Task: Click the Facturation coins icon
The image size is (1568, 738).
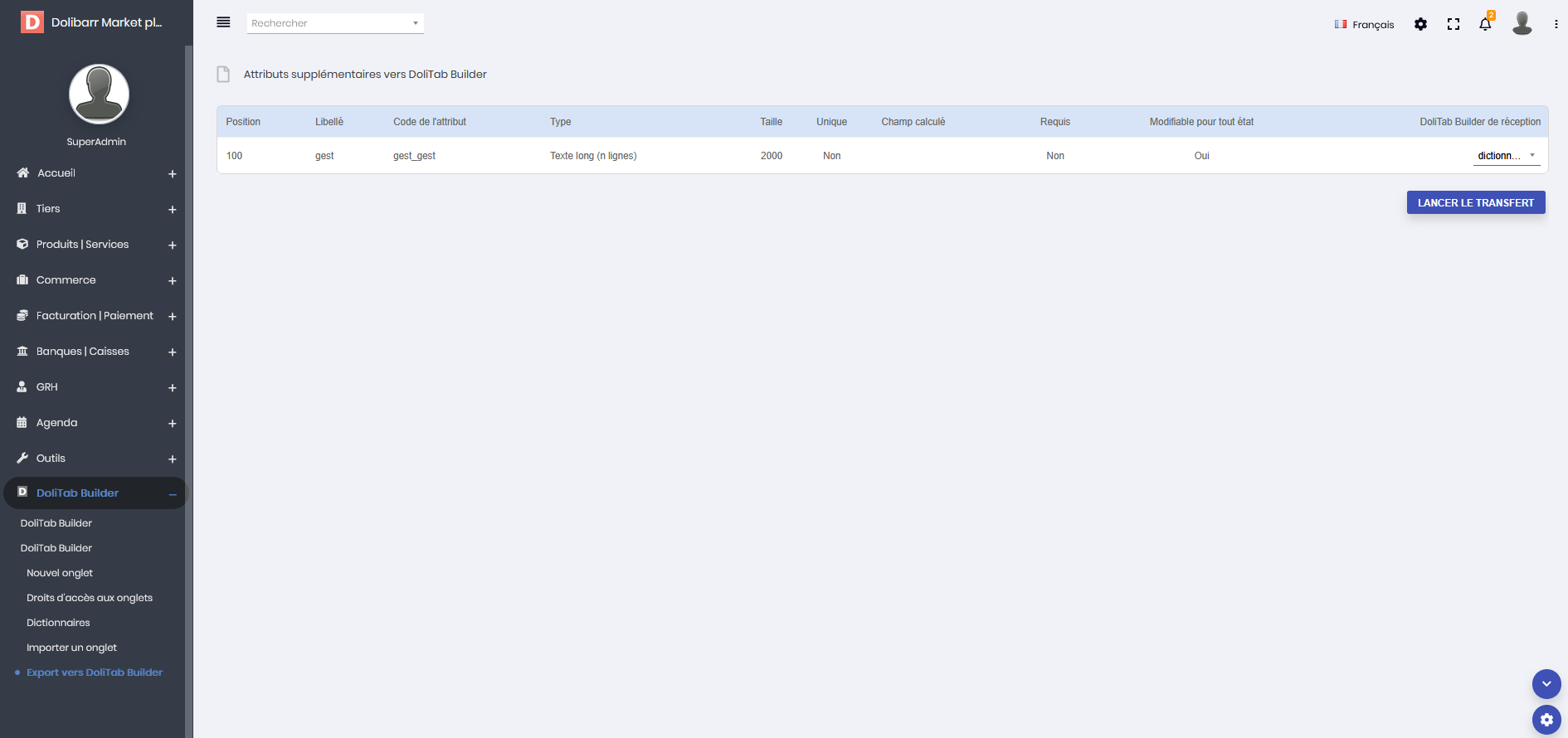Action: (x=22, y=315)
